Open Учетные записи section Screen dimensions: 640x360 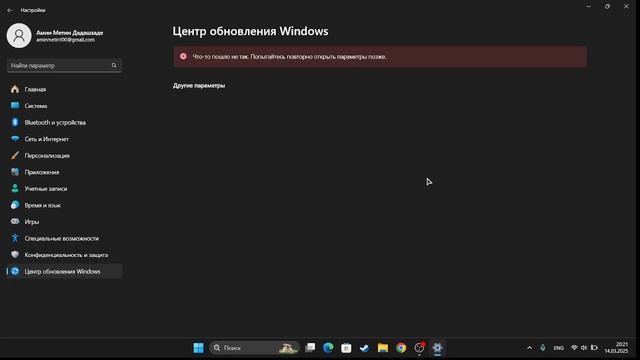coord(64,189)
